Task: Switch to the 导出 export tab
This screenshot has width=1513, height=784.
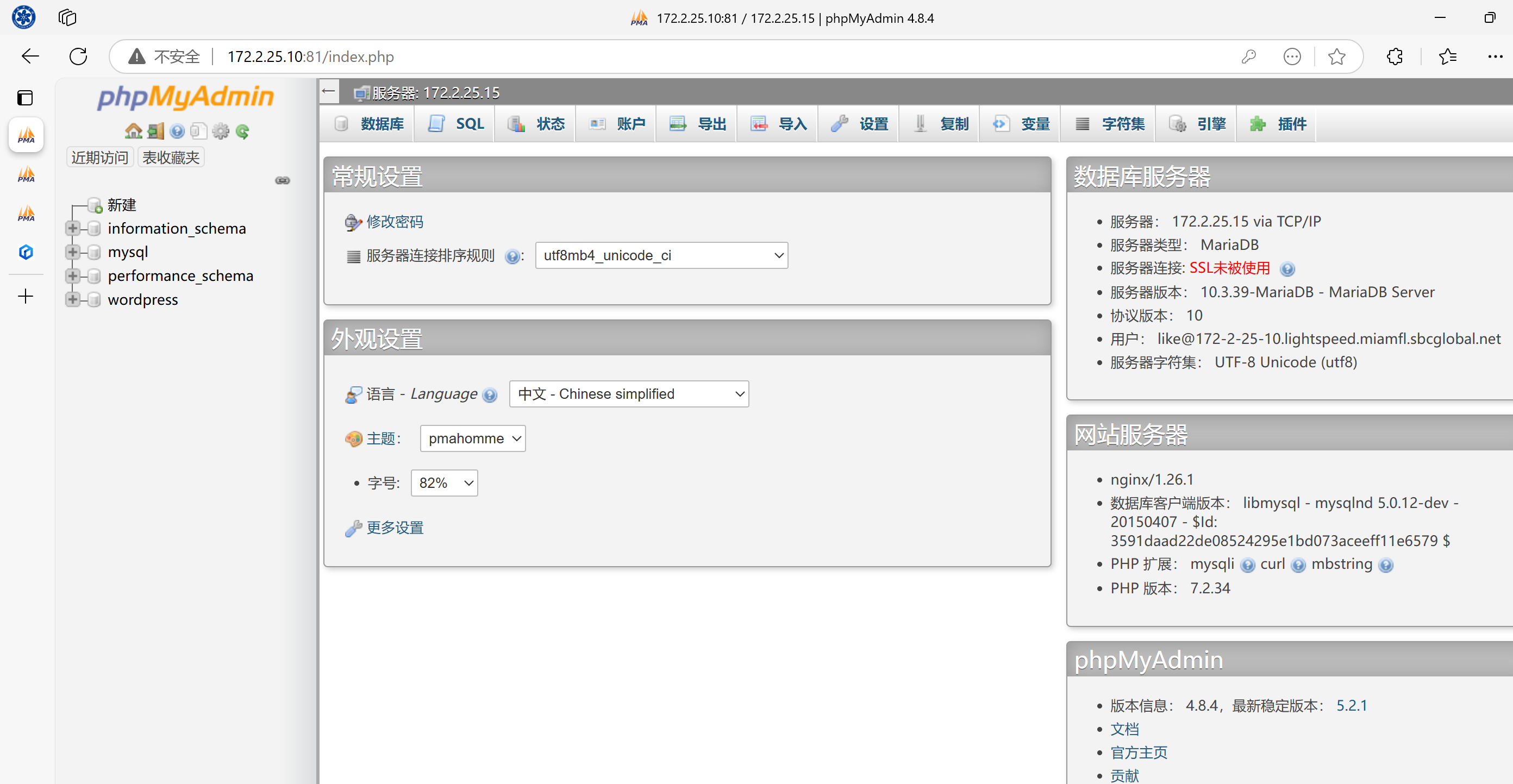Action: click(698, 124)
